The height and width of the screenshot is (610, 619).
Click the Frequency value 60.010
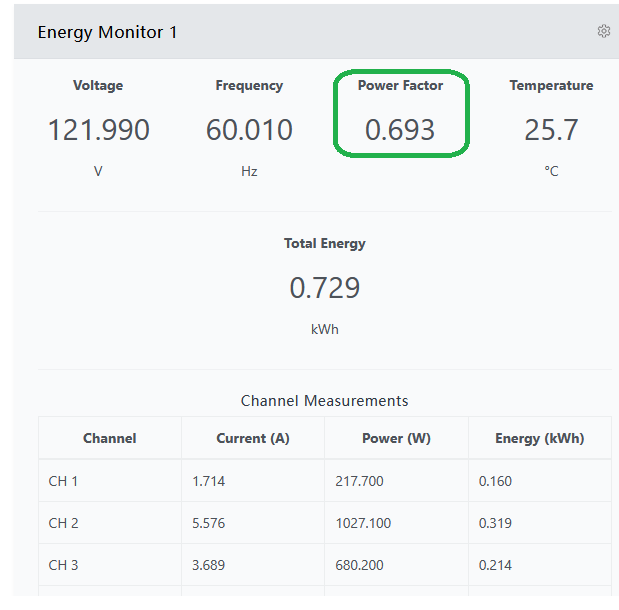tap(249, 130)
